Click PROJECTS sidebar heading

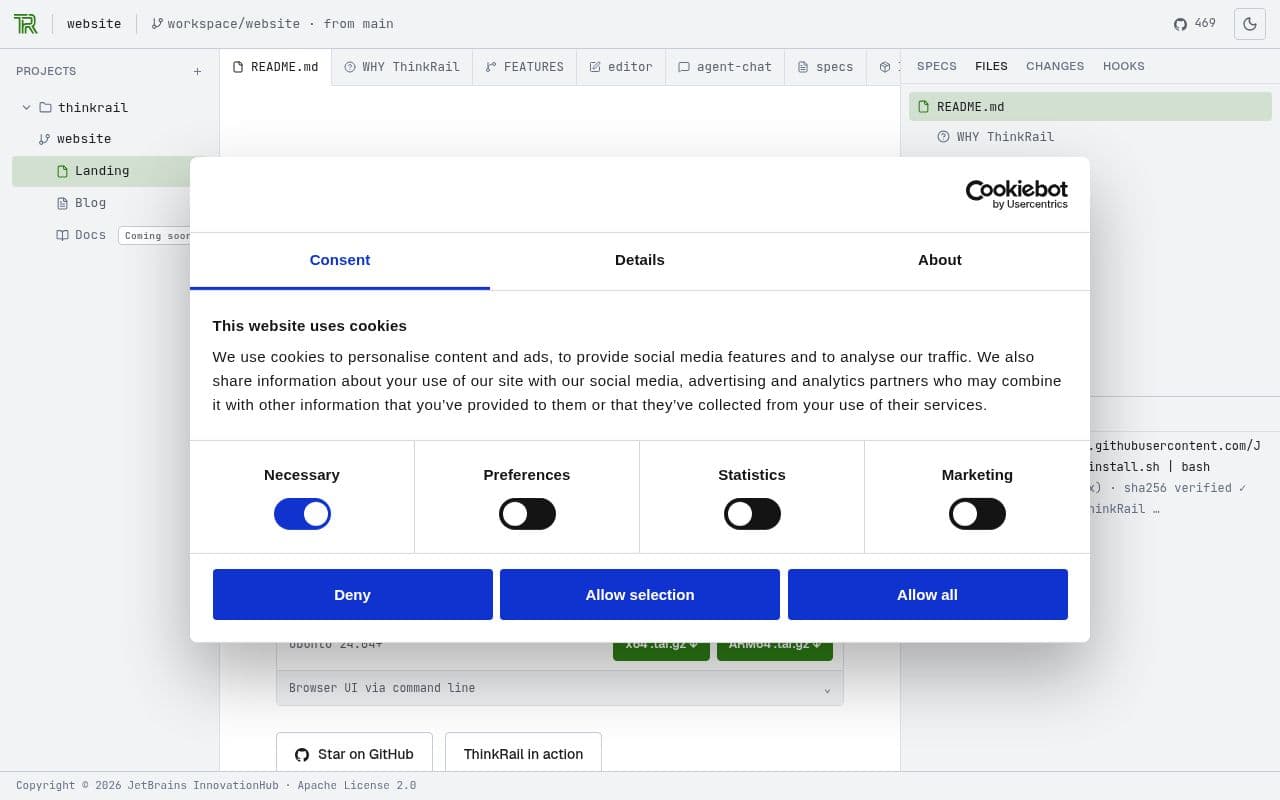pyautogui.click(x=46, y=71)
